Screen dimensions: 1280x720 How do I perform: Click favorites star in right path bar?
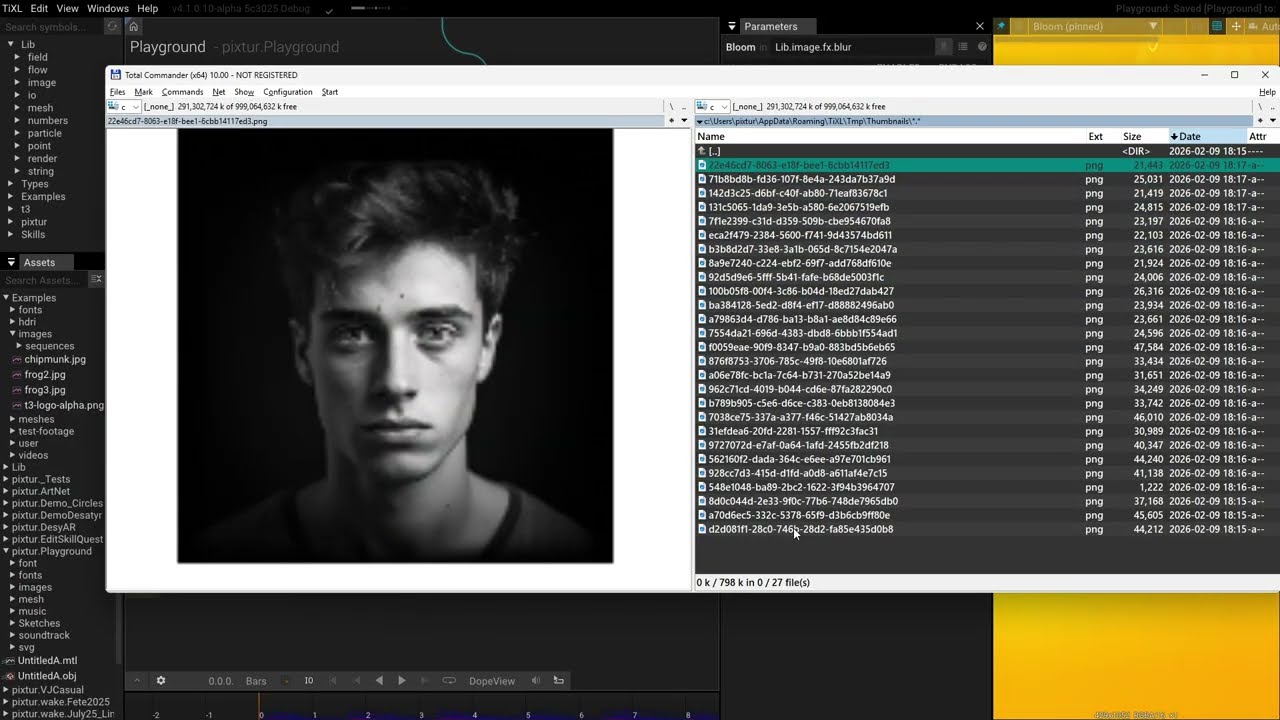(x=1260, y=121)
